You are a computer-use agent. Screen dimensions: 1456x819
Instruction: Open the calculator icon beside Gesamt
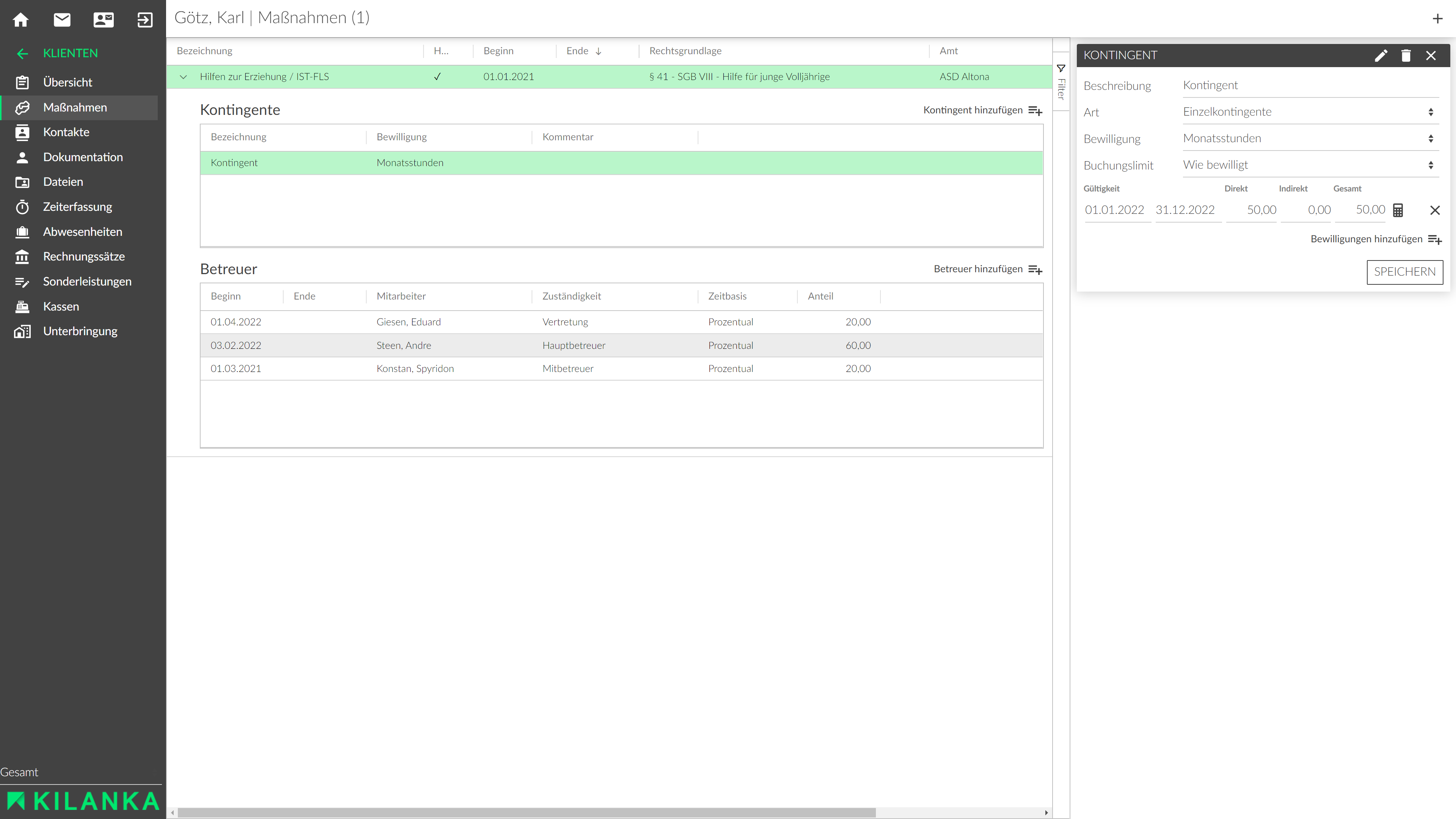pyautogui.click(x=1398, y=210)
